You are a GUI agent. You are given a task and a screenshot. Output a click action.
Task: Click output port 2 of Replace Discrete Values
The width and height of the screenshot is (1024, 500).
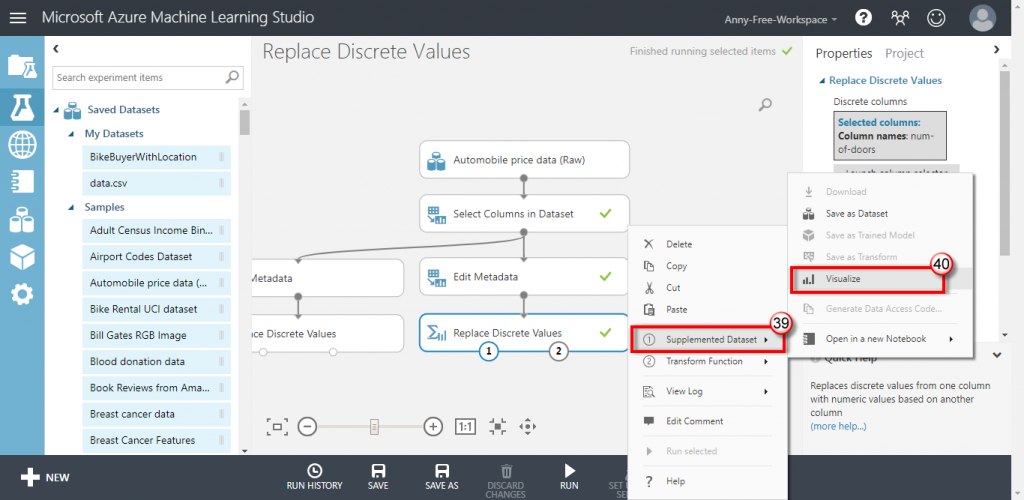pos(558,351)
